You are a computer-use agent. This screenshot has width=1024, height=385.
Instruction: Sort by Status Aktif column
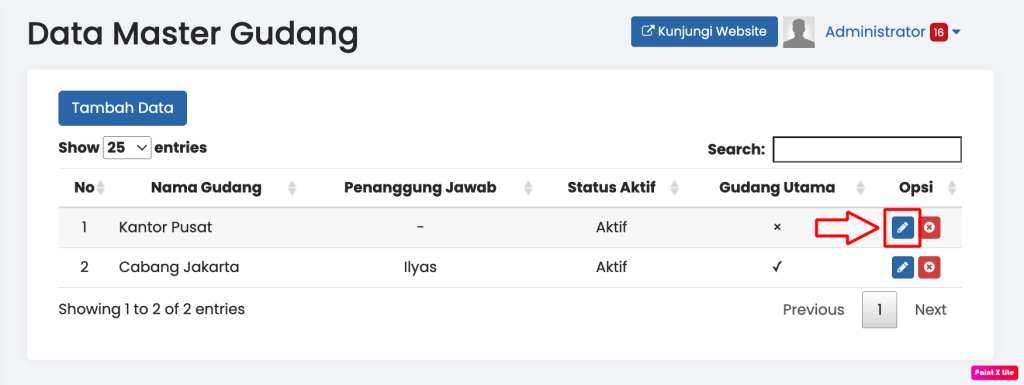(611, 188)
